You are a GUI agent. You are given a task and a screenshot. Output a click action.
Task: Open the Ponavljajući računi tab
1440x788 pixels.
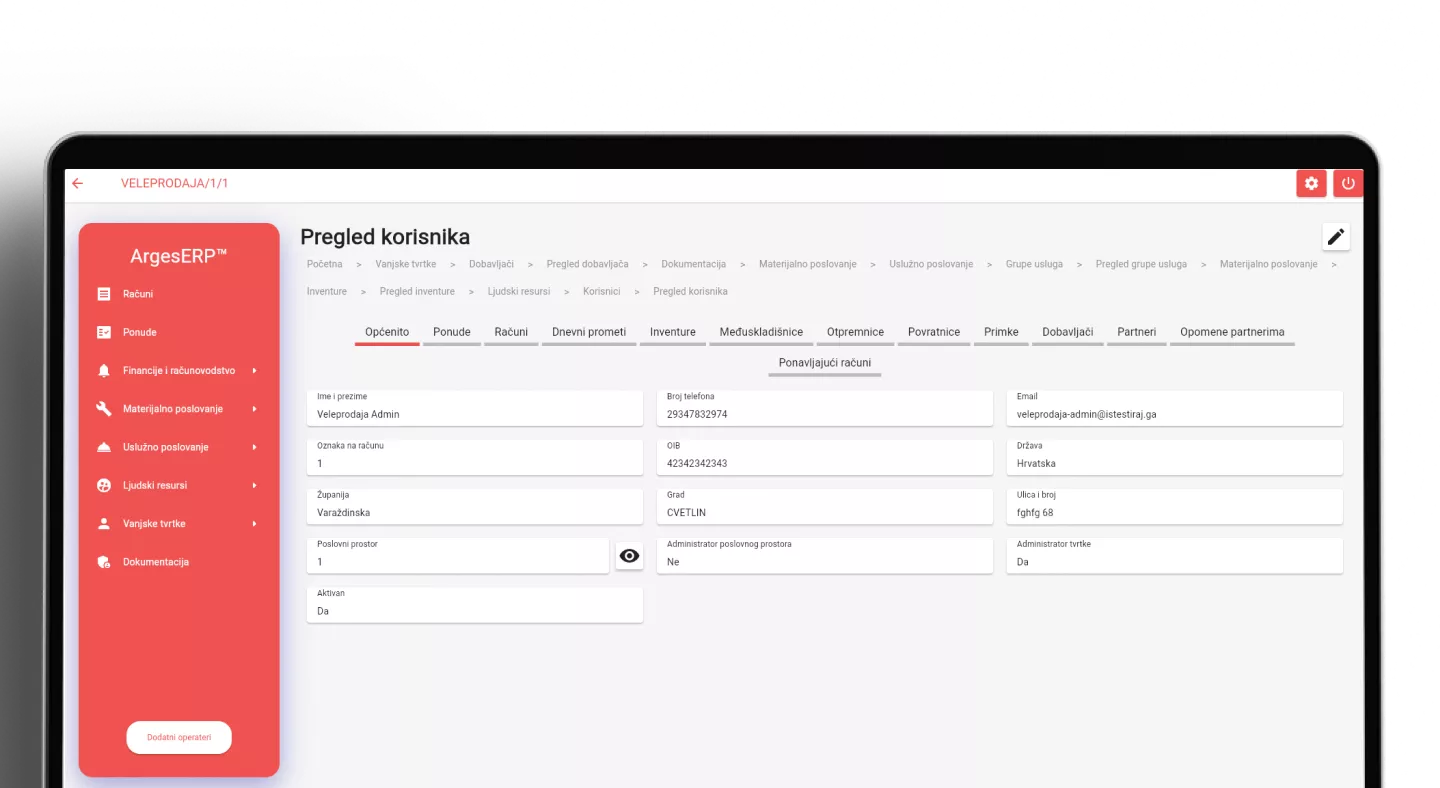click(x=824, y=362)
